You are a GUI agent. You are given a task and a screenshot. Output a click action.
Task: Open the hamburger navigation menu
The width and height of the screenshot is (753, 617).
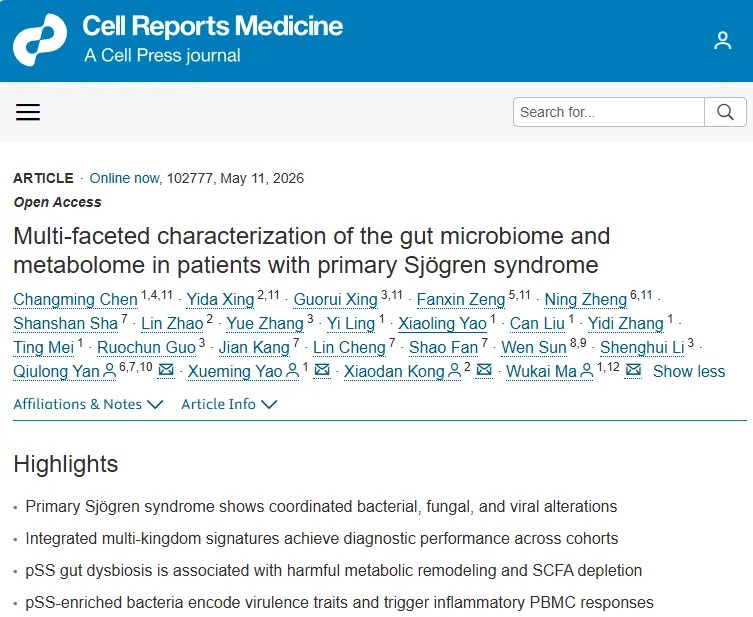[28, 112]
